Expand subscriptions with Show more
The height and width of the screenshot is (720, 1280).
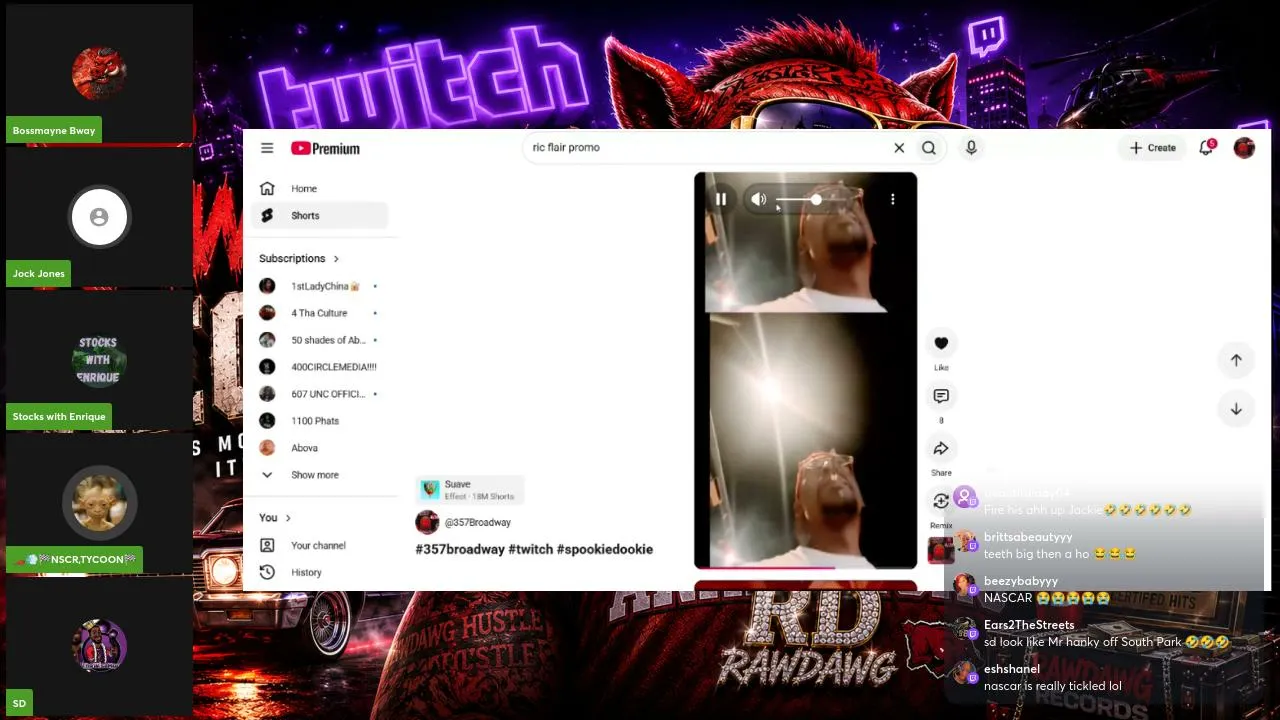pos(322,475)
